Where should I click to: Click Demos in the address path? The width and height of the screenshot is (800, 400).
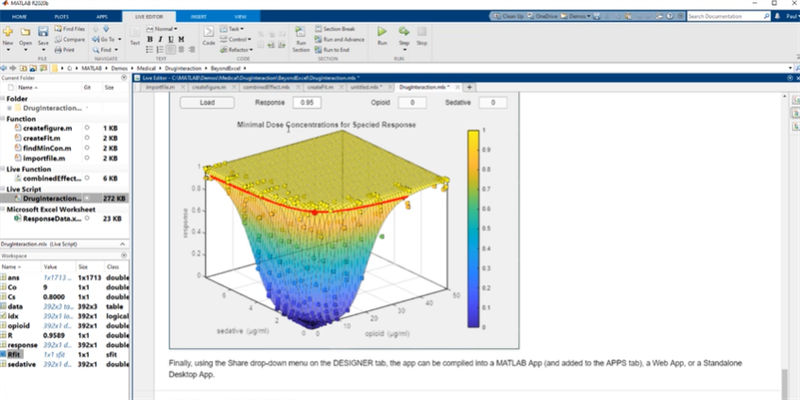119,68
